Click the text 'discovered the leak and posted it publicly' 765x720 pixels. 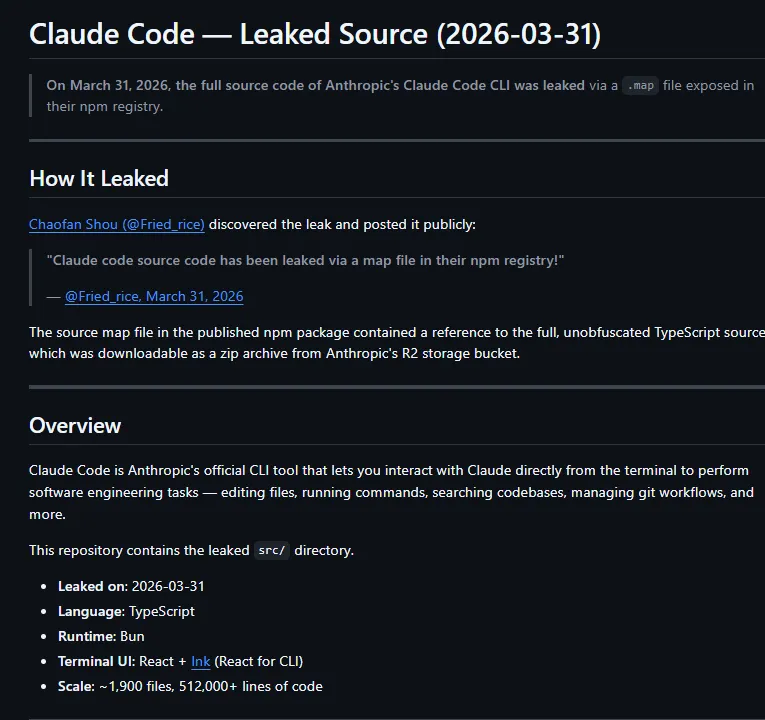pyautogui.click(x=342, y=224)
